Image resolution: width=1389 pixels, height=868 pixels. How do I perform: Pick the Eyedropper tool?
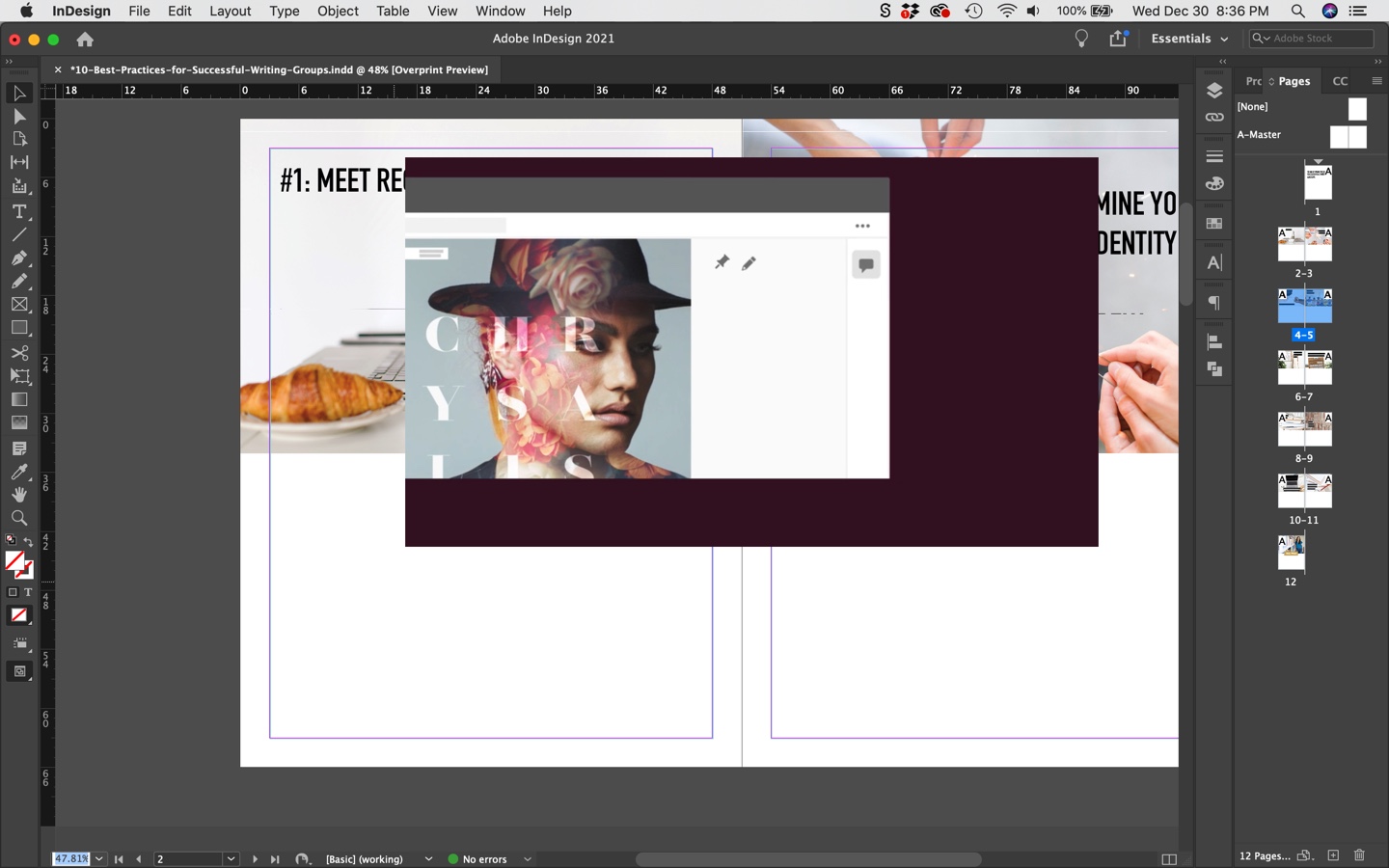click(17, 473)
